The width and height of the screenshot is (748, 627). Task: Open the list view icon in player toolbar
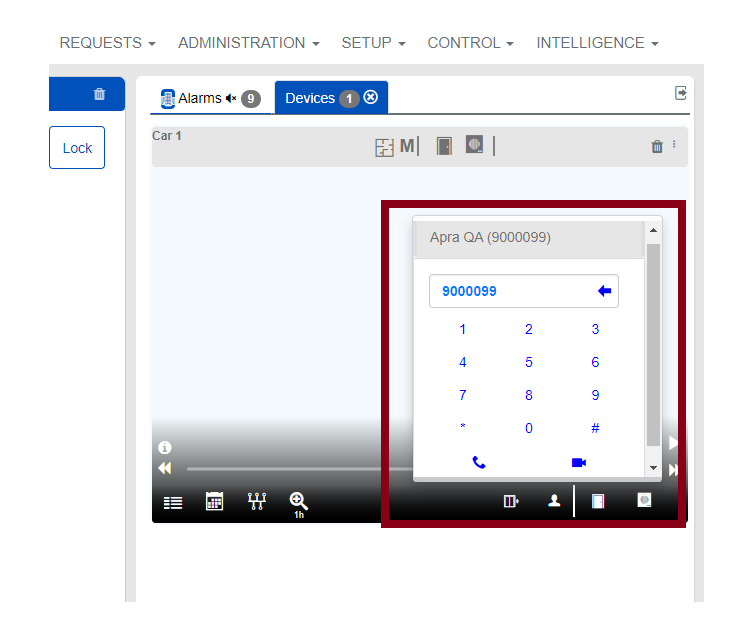173,503
